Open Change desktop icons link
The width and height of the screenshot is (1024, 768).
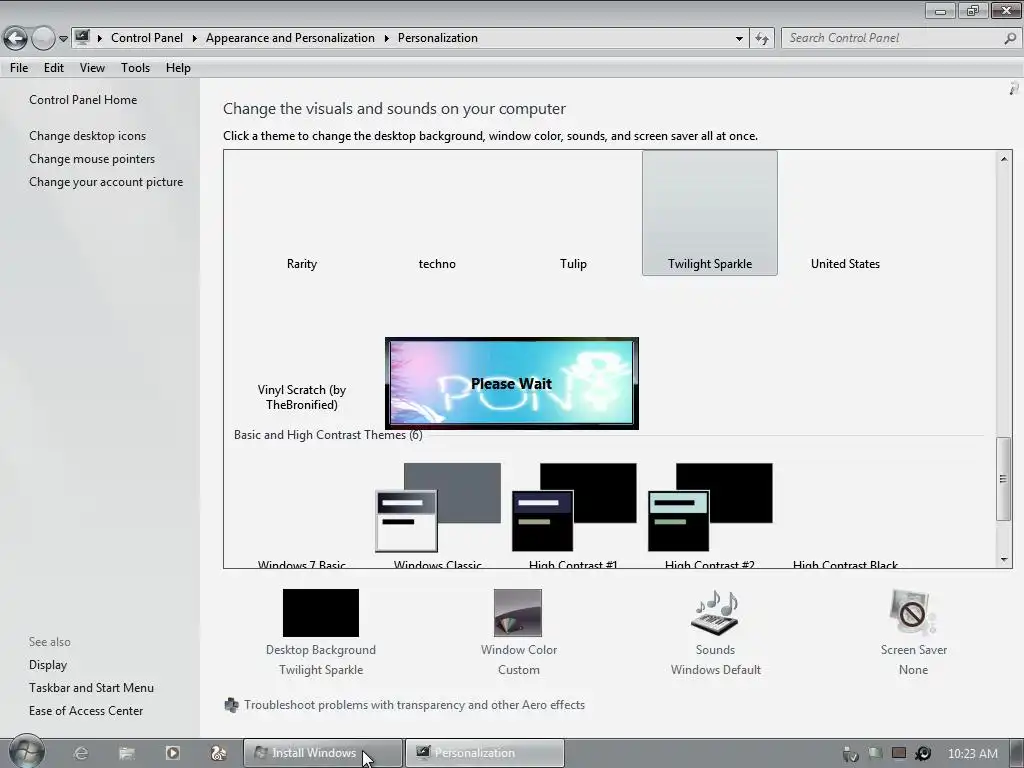88,136
